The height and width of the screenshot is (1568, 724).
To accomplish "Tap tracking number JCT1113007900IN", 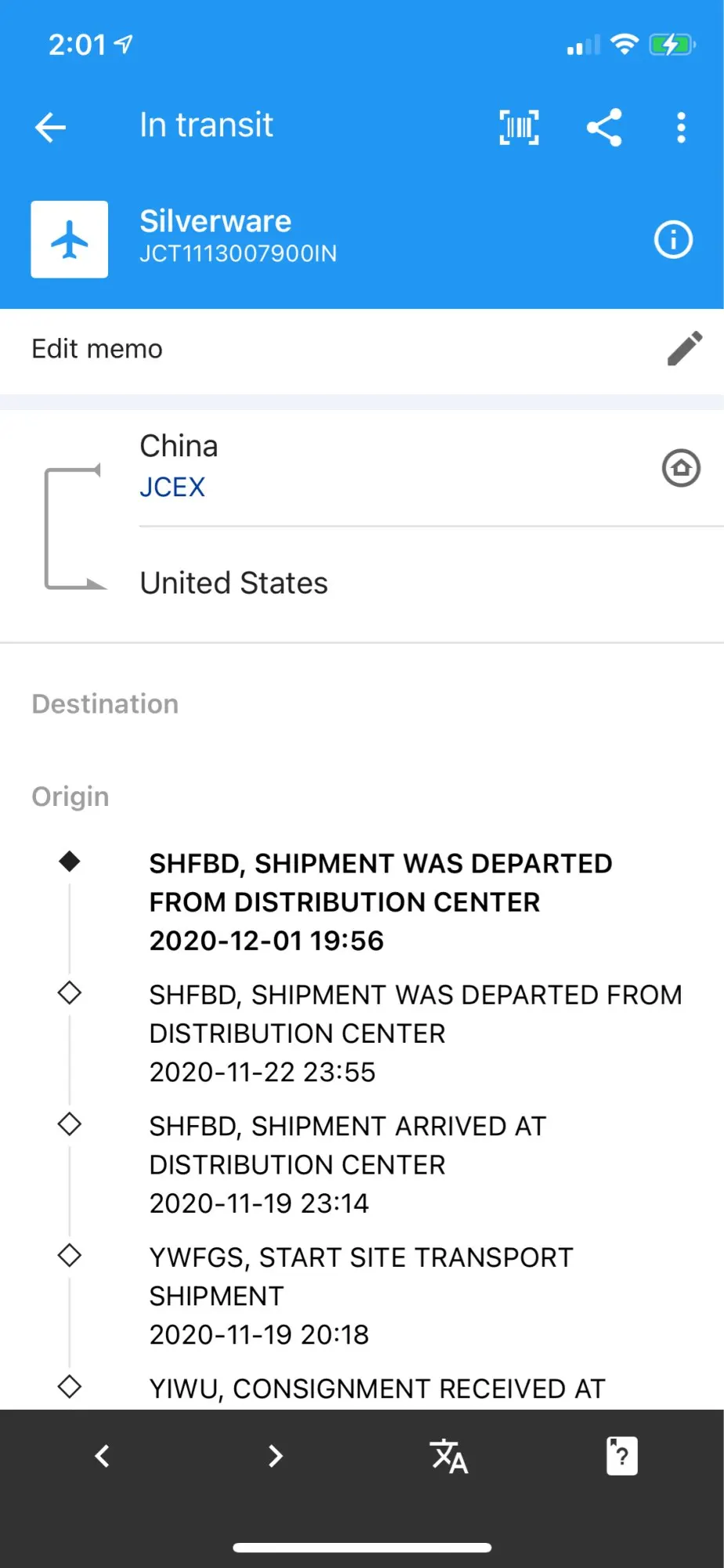I will pos(238,254).
